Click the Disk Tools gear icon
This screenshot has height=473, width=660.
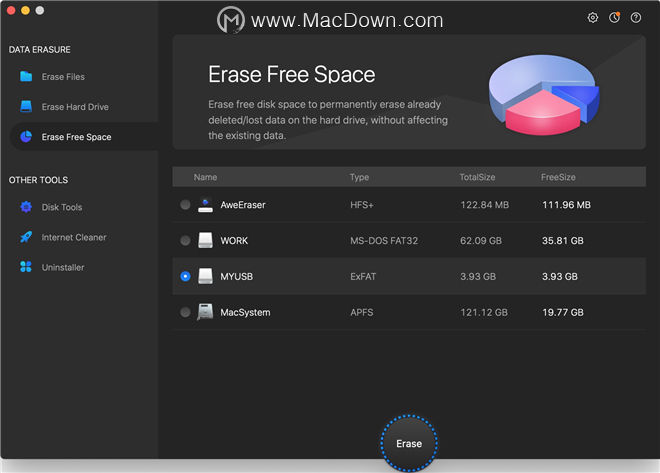coord(26,207)
